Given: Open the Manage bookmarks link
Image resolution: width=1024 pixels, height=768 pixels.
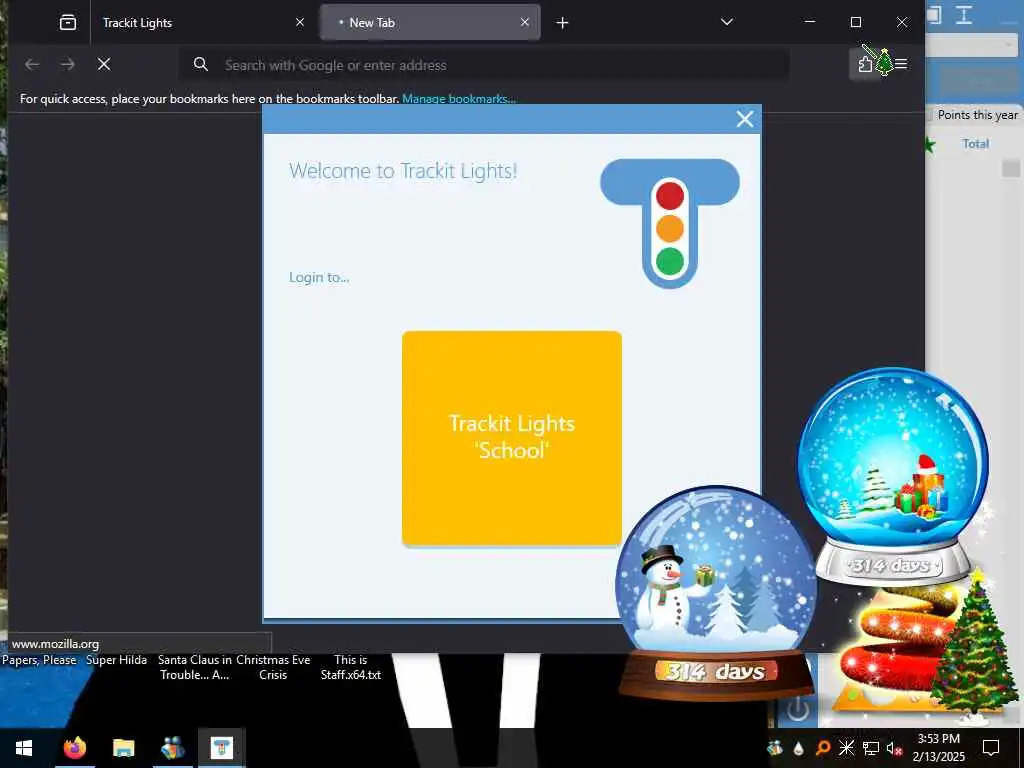Looking at the screenshot, I should coord(459,99).
